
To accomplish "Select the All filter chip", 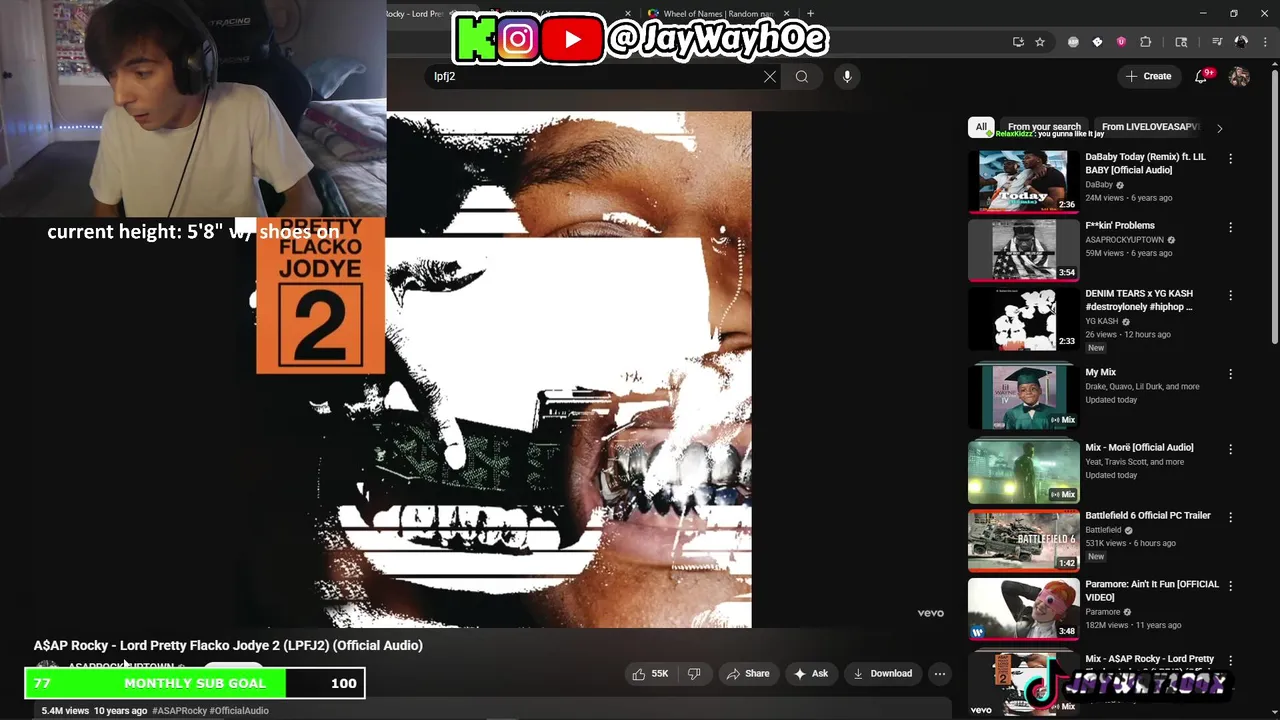I will (981, 127).
